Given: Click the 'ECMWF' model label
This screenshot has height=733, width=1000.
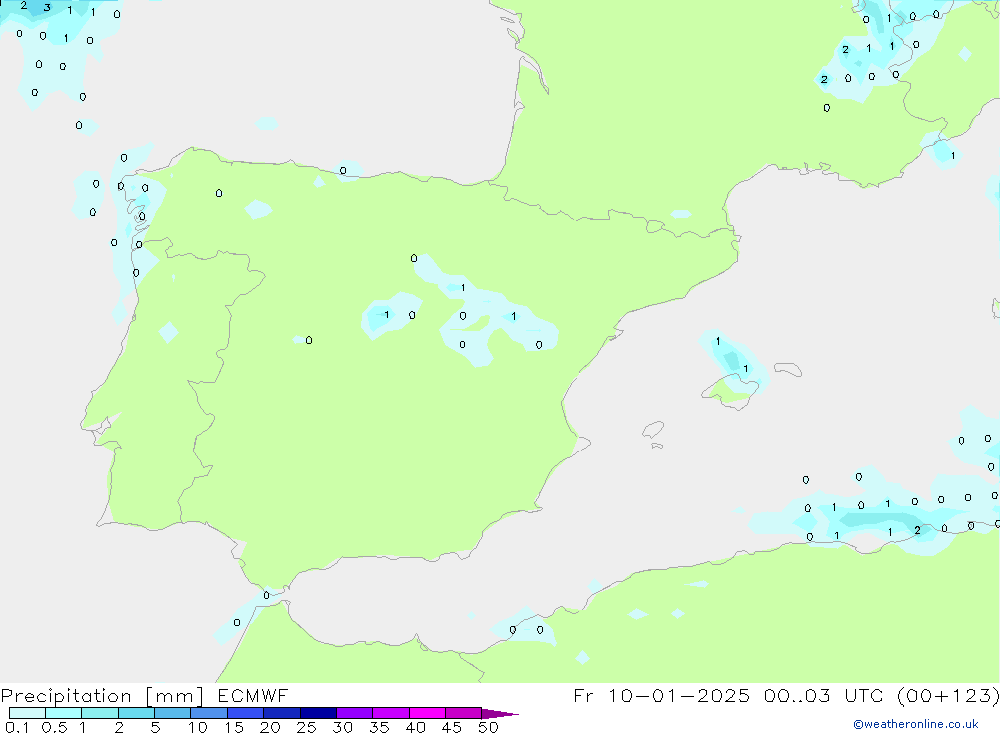Looking at the screenshot, I should point(253,695).
